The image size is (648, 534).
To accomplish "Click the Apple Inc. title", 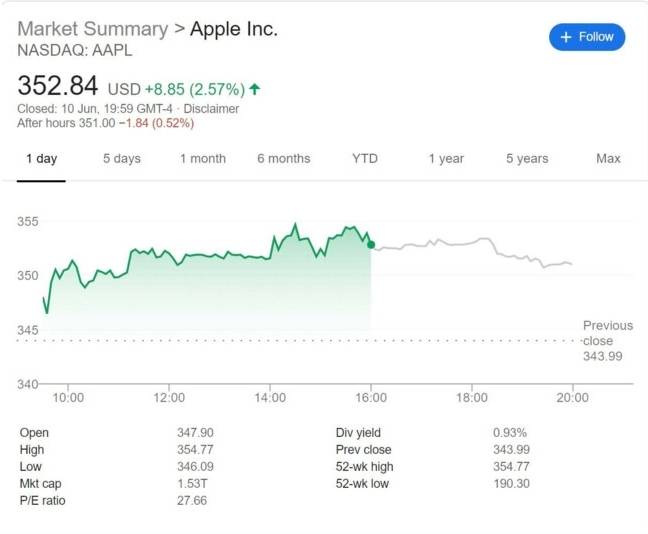I will click(x=234, y=29).
